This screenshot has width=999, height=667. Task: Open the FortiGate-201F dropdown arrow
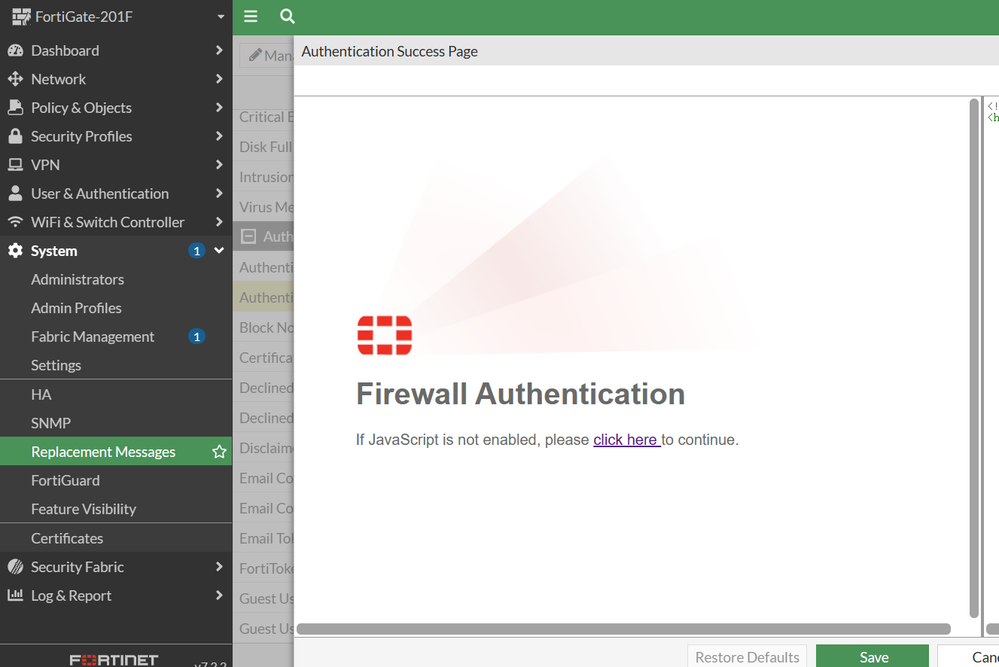[x=220, y=17]
